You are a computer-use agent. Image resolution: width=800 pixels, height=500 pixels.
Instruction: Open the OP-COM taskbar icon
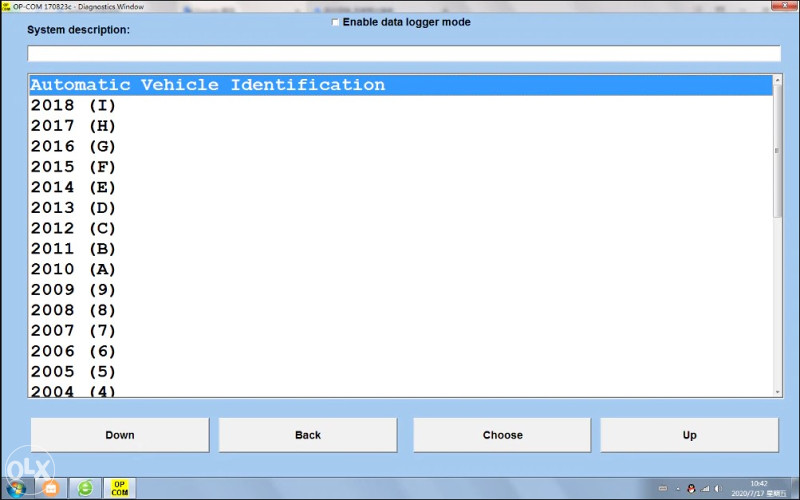[x=119, y=488]
